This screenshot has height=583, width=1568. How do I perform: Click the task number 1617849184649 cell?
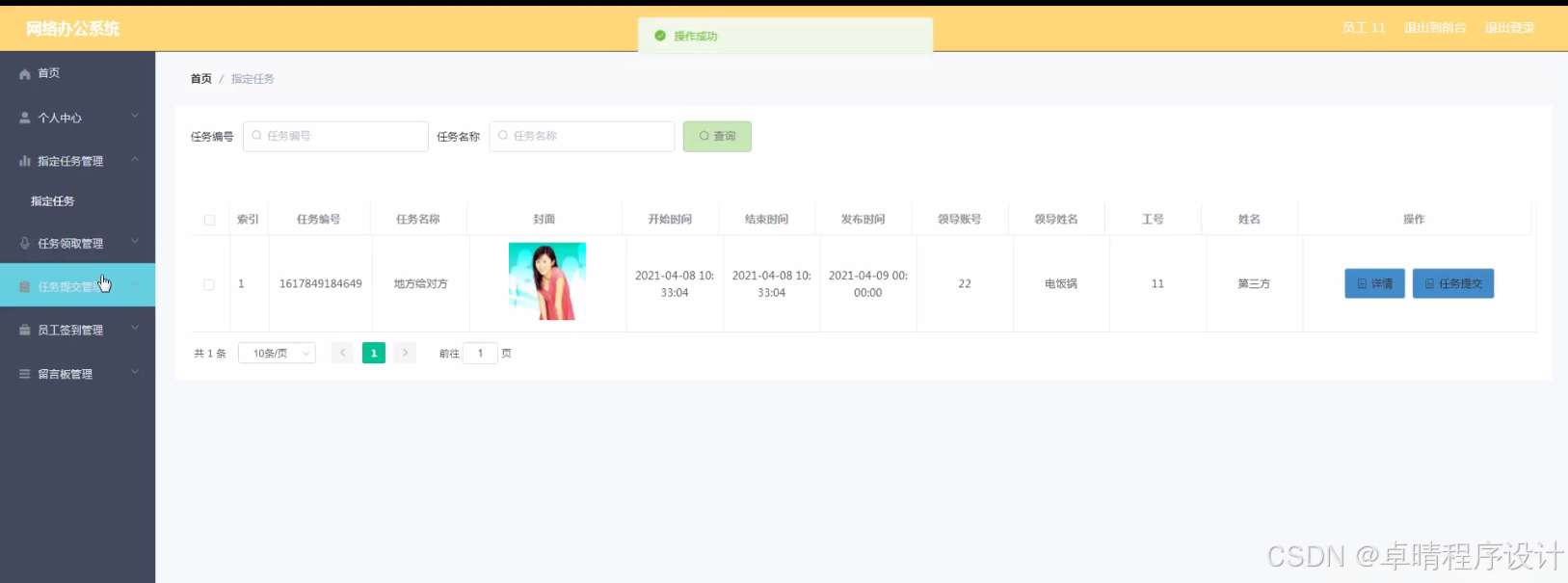point(321,284)
